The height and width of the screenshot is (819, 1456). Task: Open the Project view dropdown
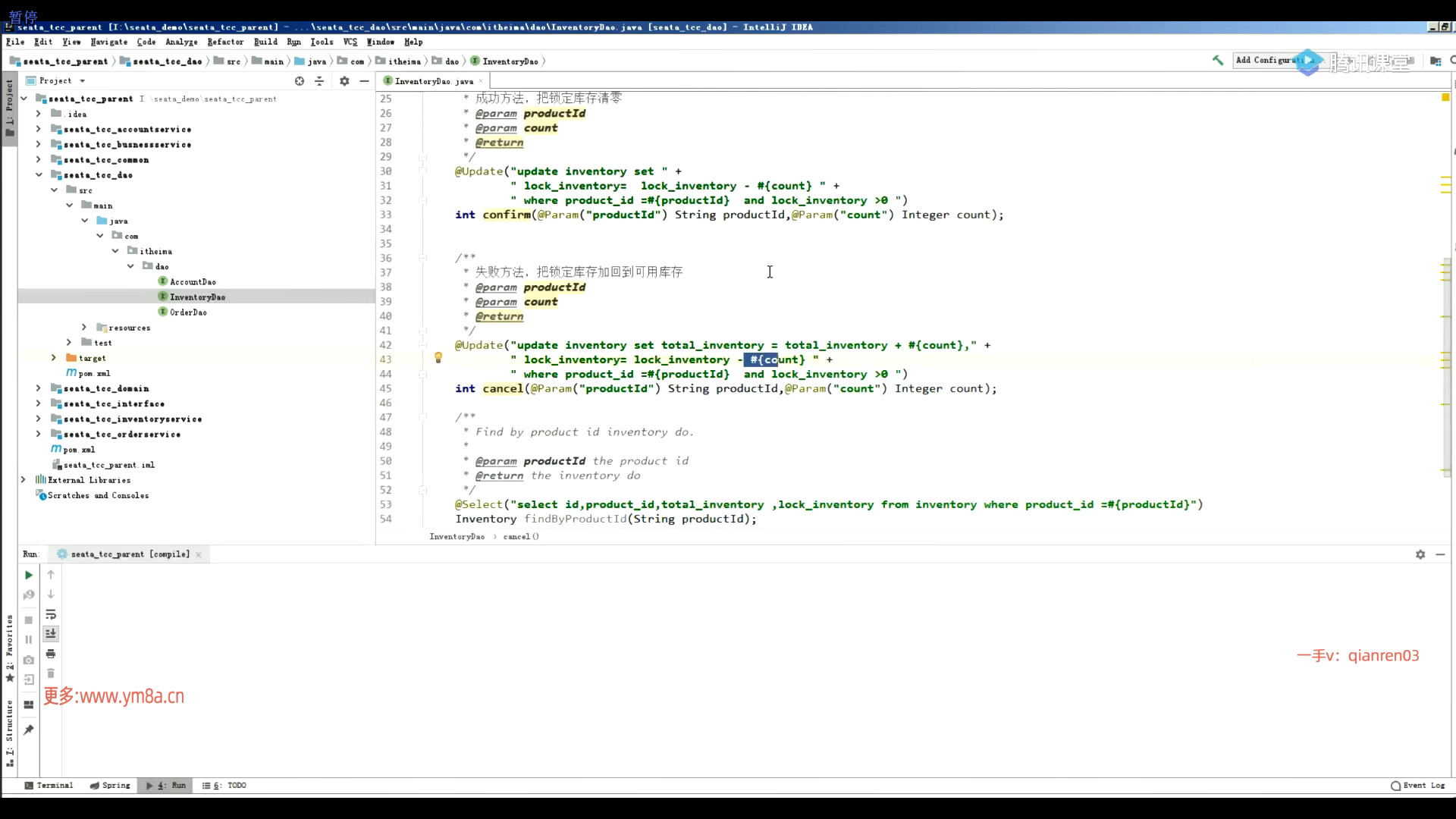point(82,81)
